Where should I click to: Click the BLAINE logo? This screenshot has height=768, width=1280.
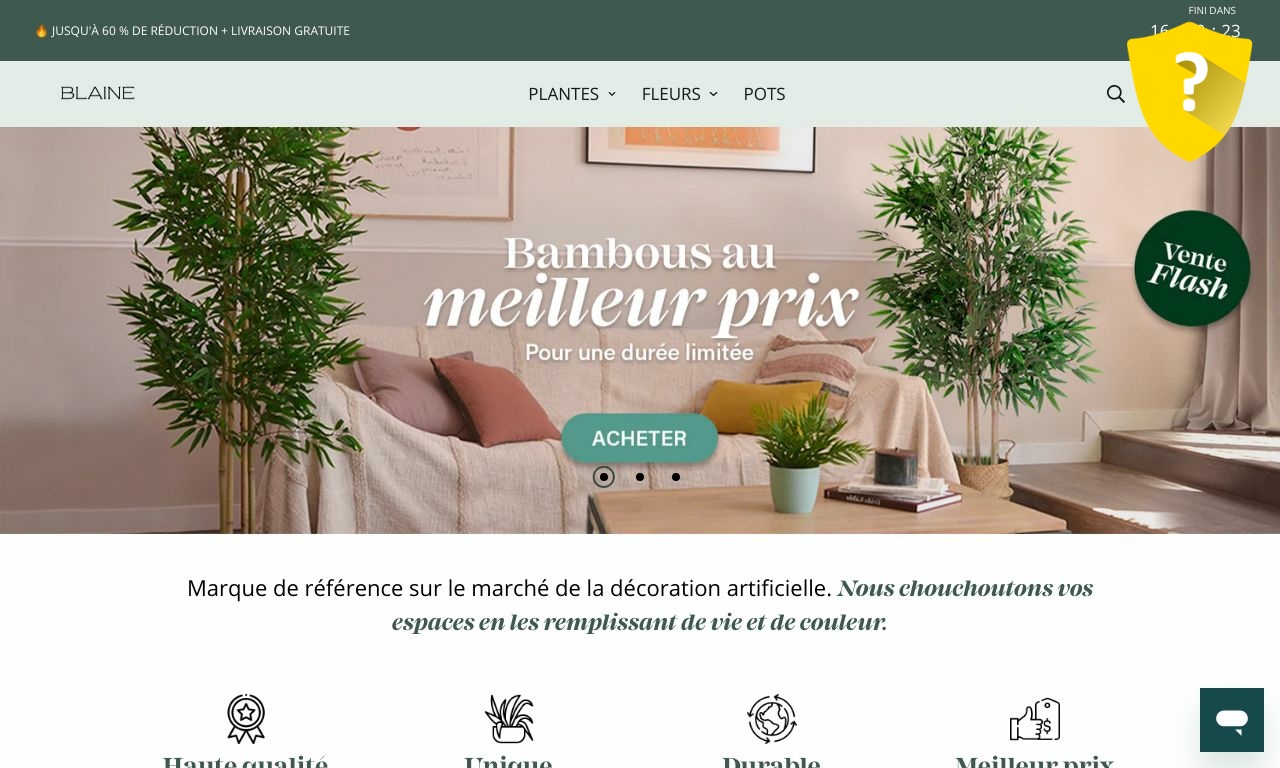98,93
